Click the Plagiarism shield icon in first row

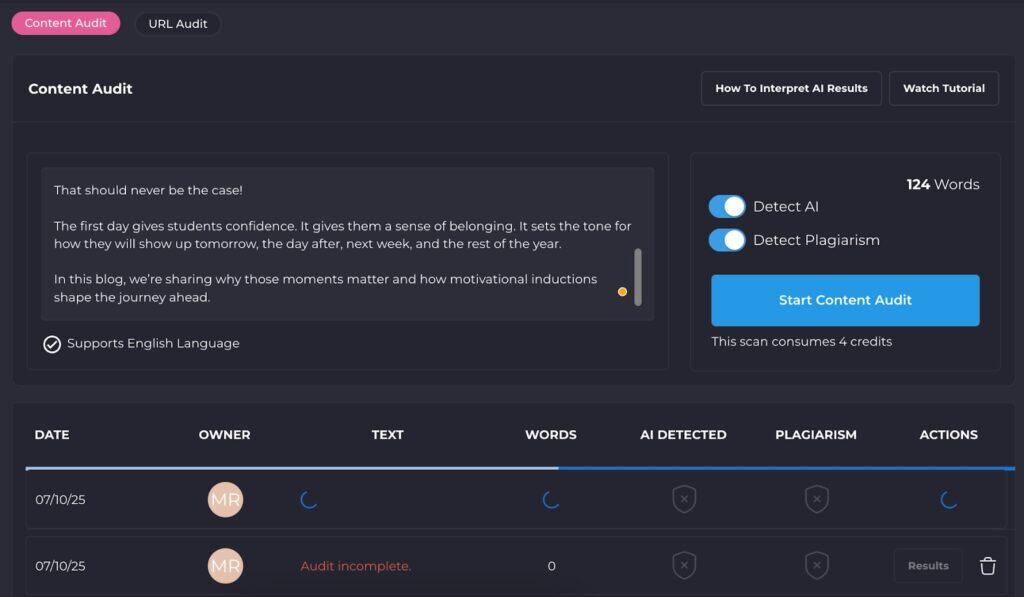(817, 499)
